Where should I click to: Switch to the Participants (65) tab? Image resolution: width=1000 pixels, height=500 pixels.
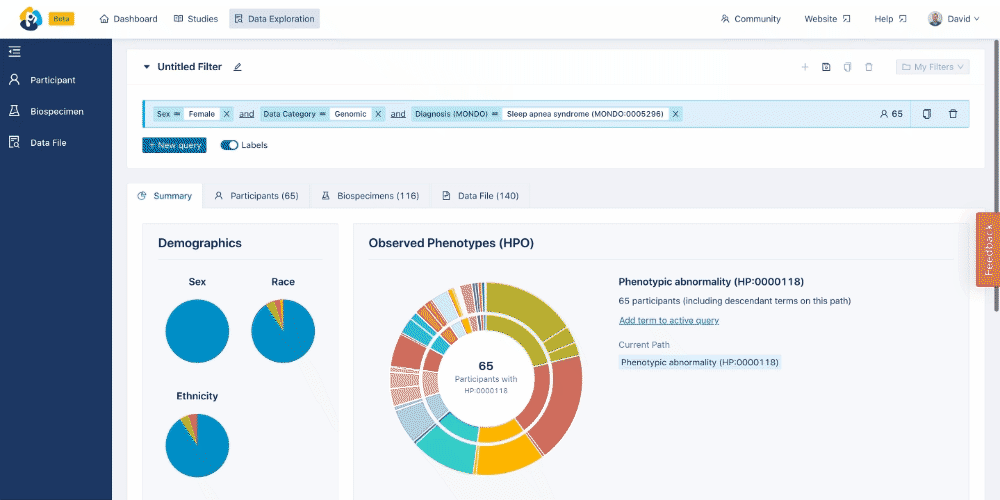click(256, 196)
